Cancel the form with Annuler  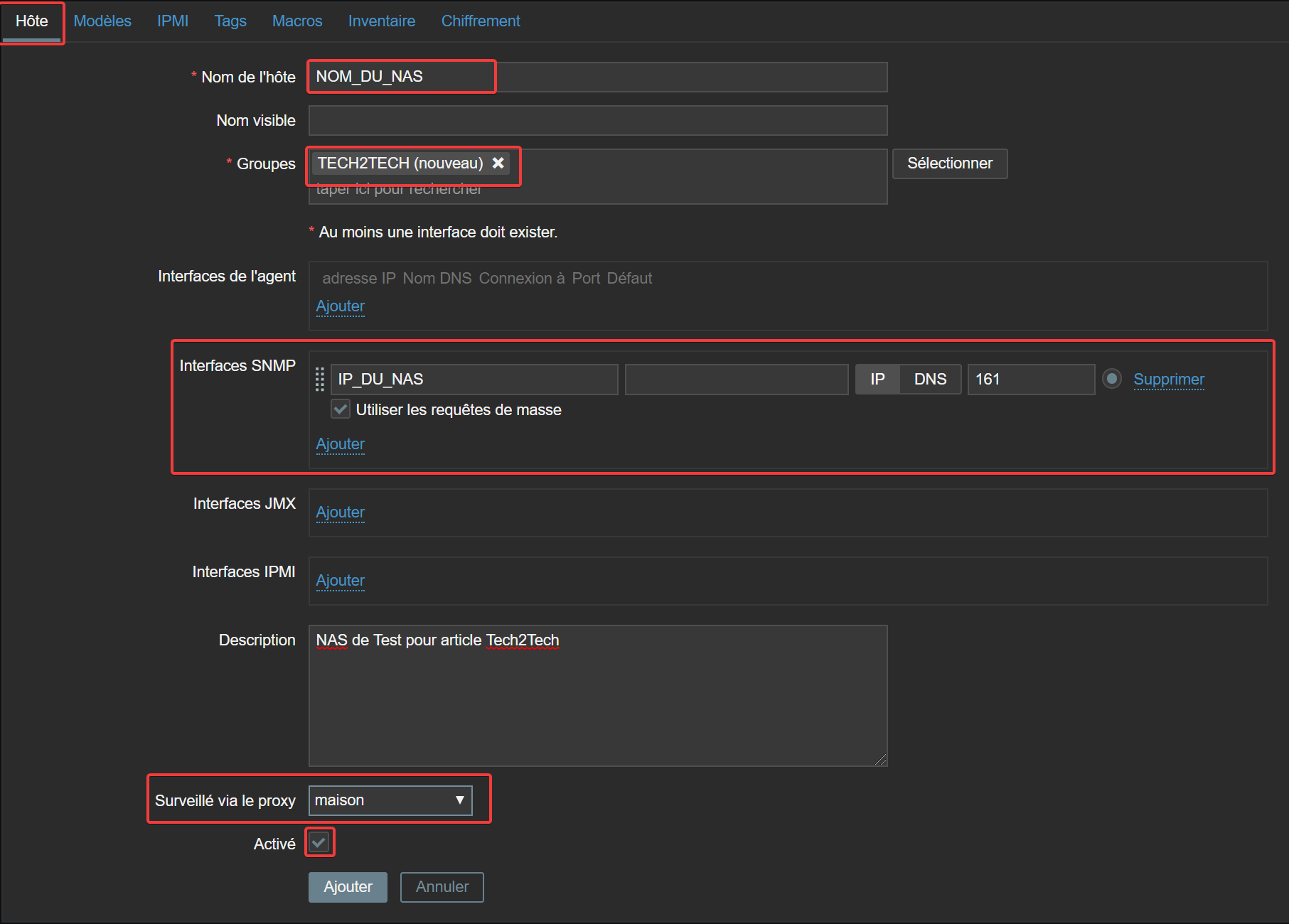(x=442, y=887)
